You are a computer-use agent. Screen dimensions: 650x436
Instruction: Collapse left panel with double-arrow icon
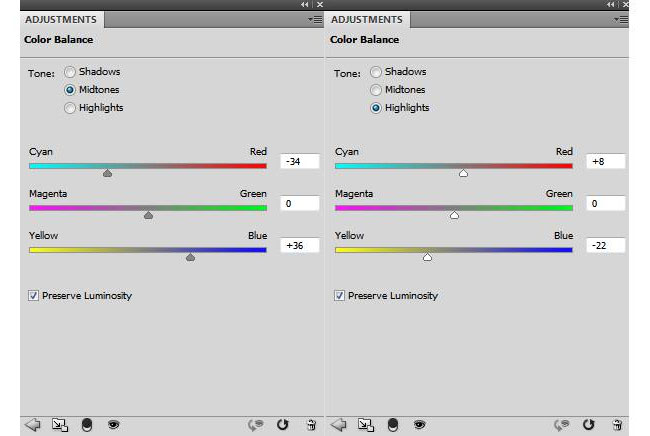pyautogui.click(x=305, y=5)
